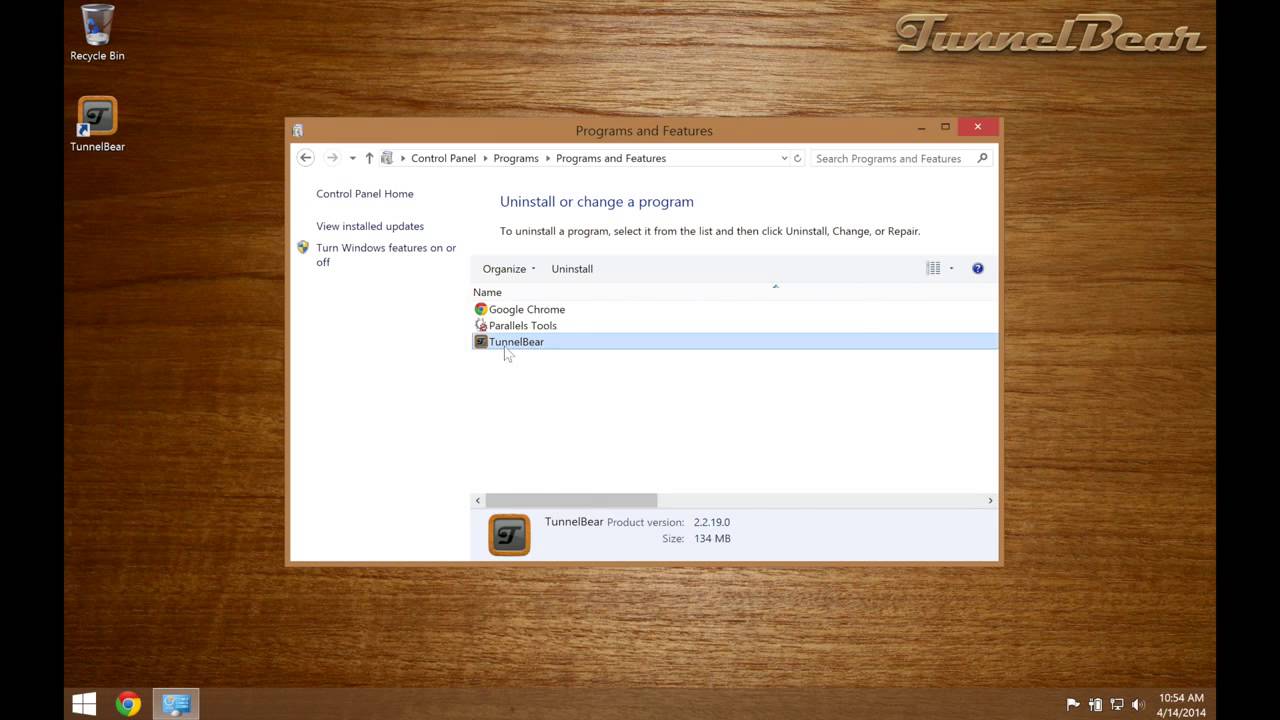Select the TunnelBear program list entry

point(734,341)
